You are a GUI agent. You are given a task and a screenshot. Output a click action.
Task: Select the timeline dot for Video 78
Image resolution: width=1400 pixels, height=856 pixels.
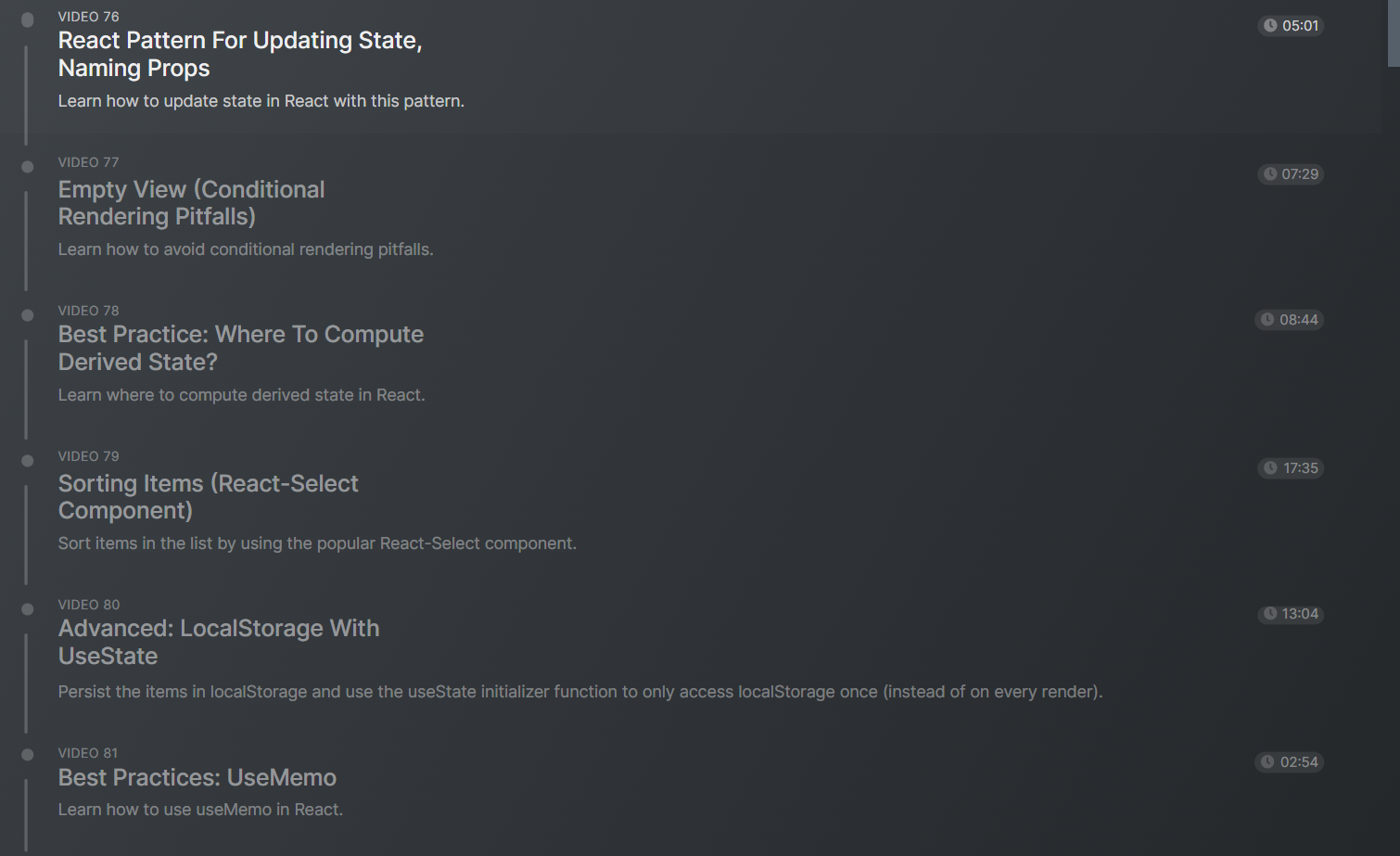click(27, 315)
